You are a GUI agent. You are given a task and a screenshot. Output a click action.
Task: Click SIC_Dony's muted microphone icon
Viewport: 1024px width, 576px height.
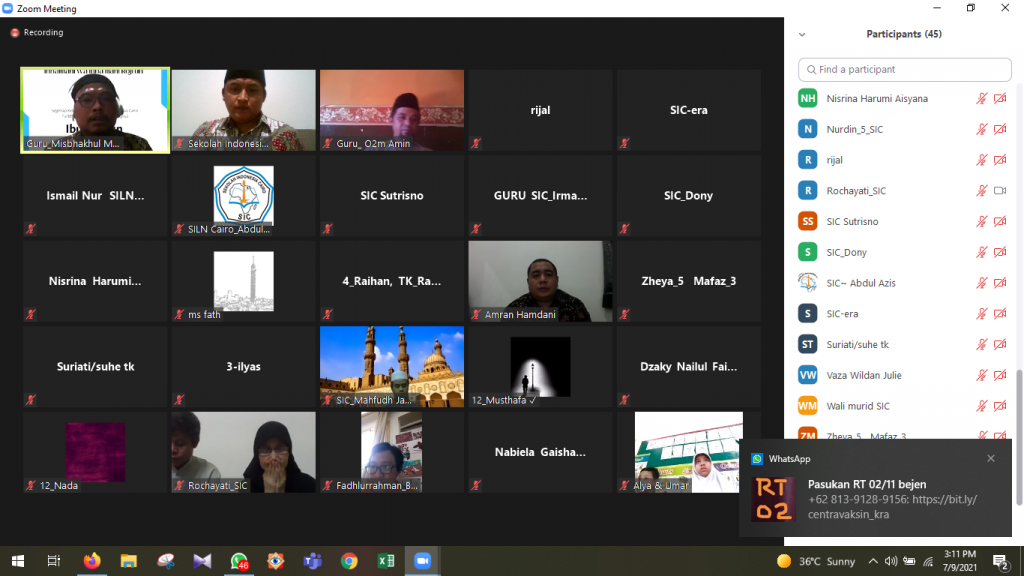click(x=982, y=252)
